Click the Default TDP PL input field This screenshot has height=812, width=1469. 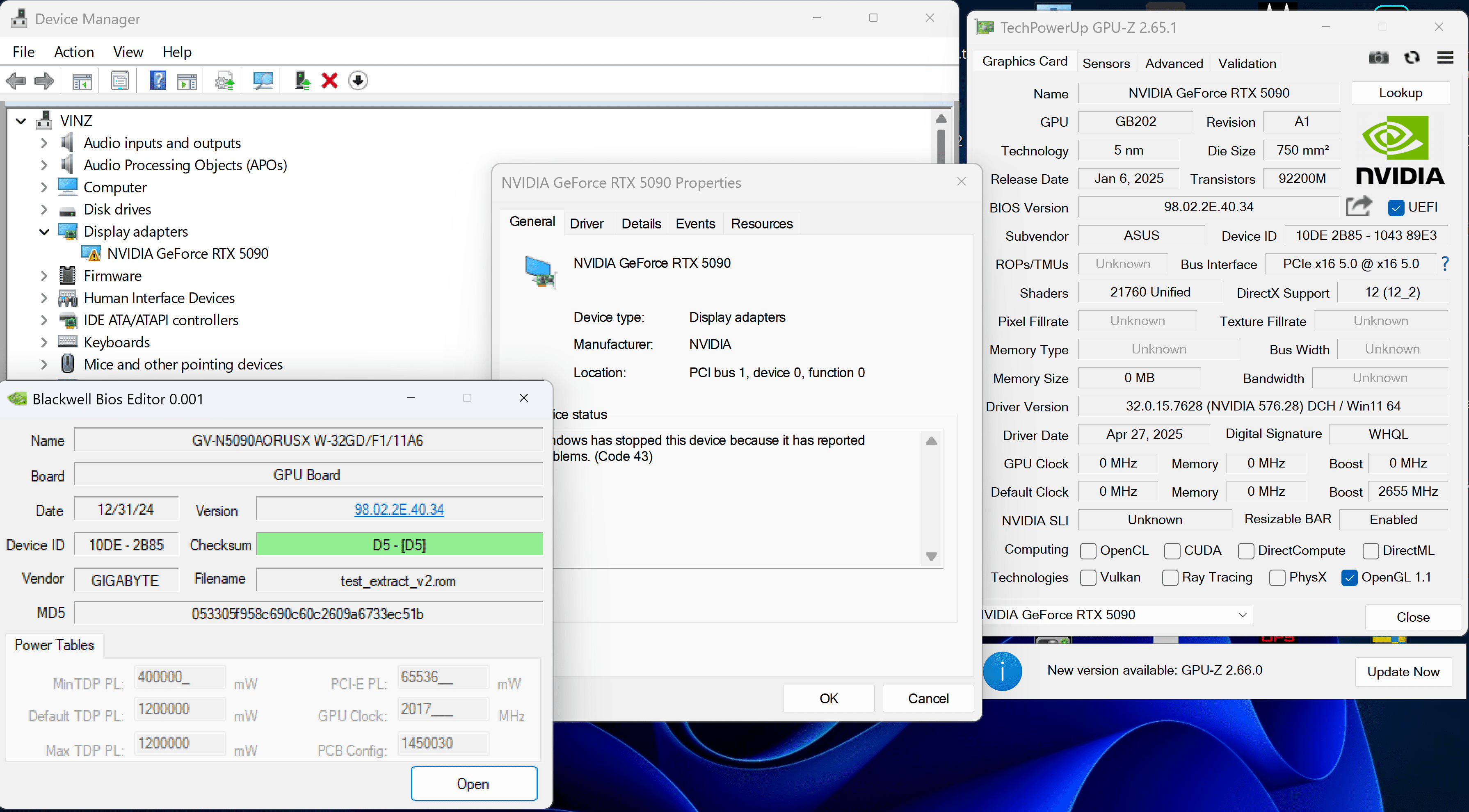point(180,709)
